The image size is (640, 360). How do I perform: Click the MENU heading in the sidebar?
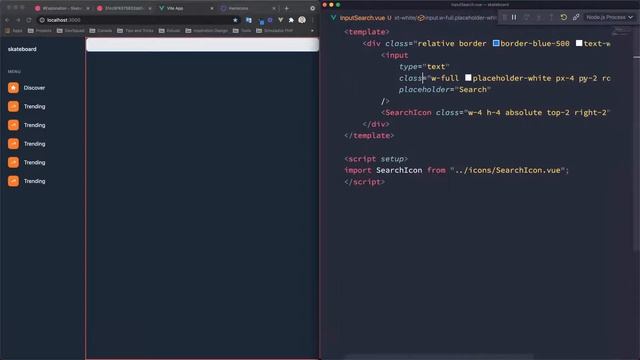coord(14,71)
